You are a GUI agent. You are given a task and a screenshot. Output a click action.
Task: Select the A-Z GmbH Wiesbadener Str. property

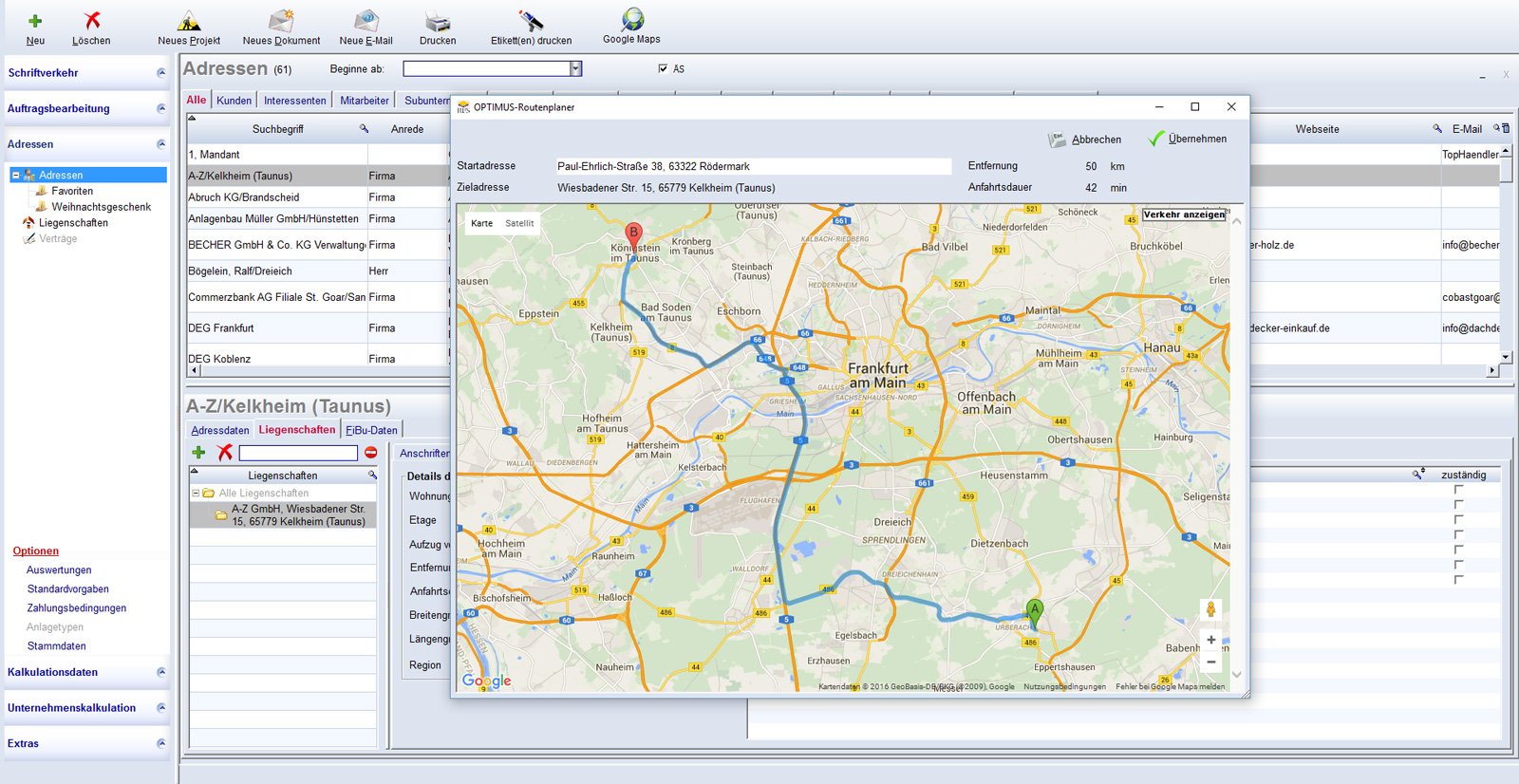[283, 514]
